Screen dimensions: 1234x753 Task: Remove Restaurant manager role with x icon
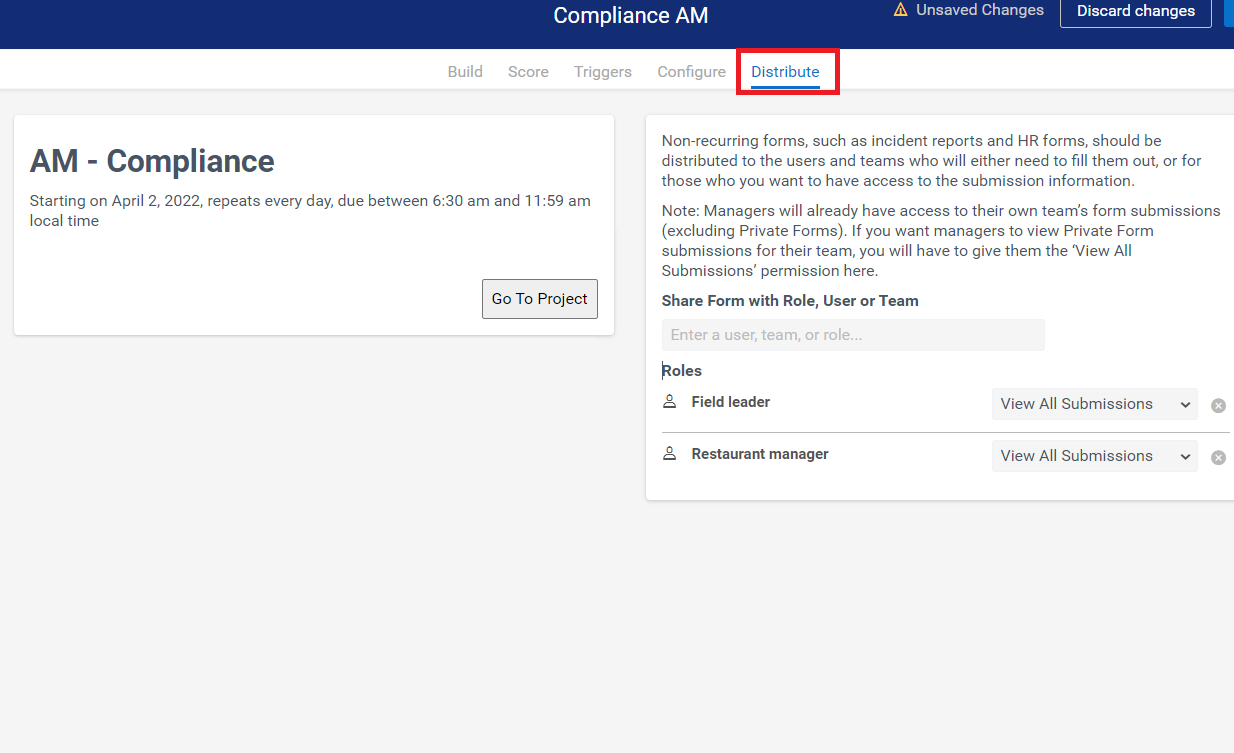point(1218,458)
